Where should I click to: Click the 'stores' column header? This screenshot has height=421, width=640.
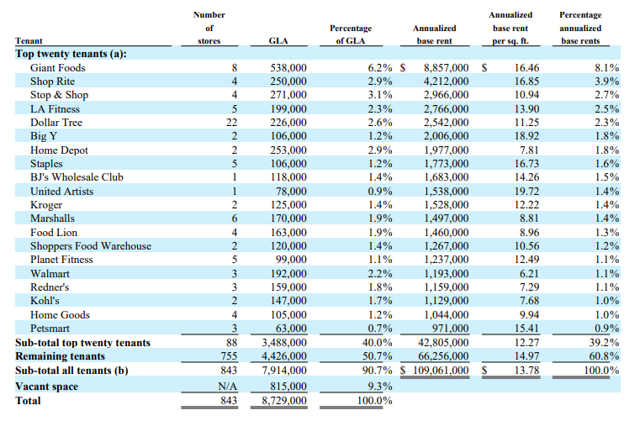click(x=209, y=41)
